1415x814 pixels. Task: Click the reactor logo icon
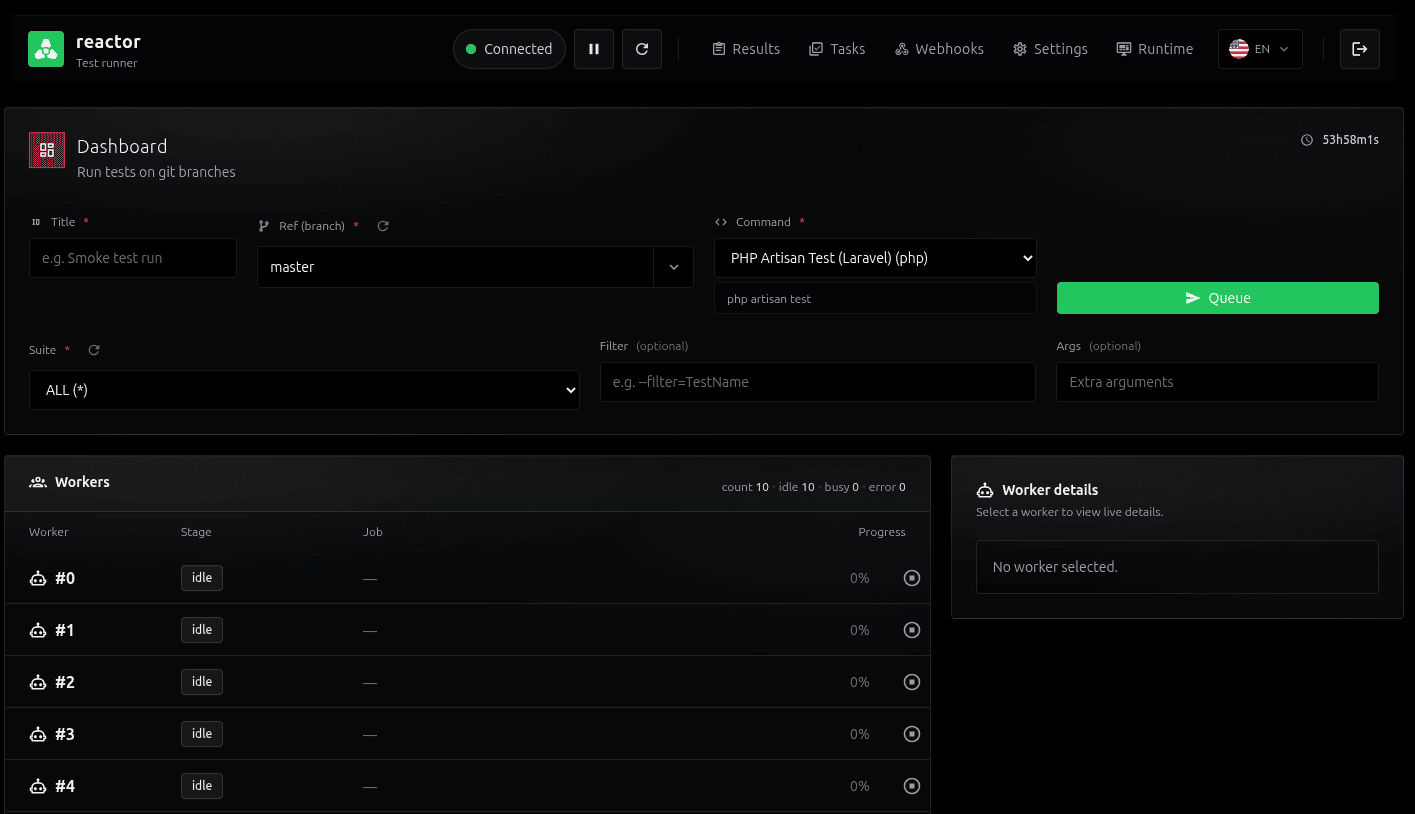(46, 49)
